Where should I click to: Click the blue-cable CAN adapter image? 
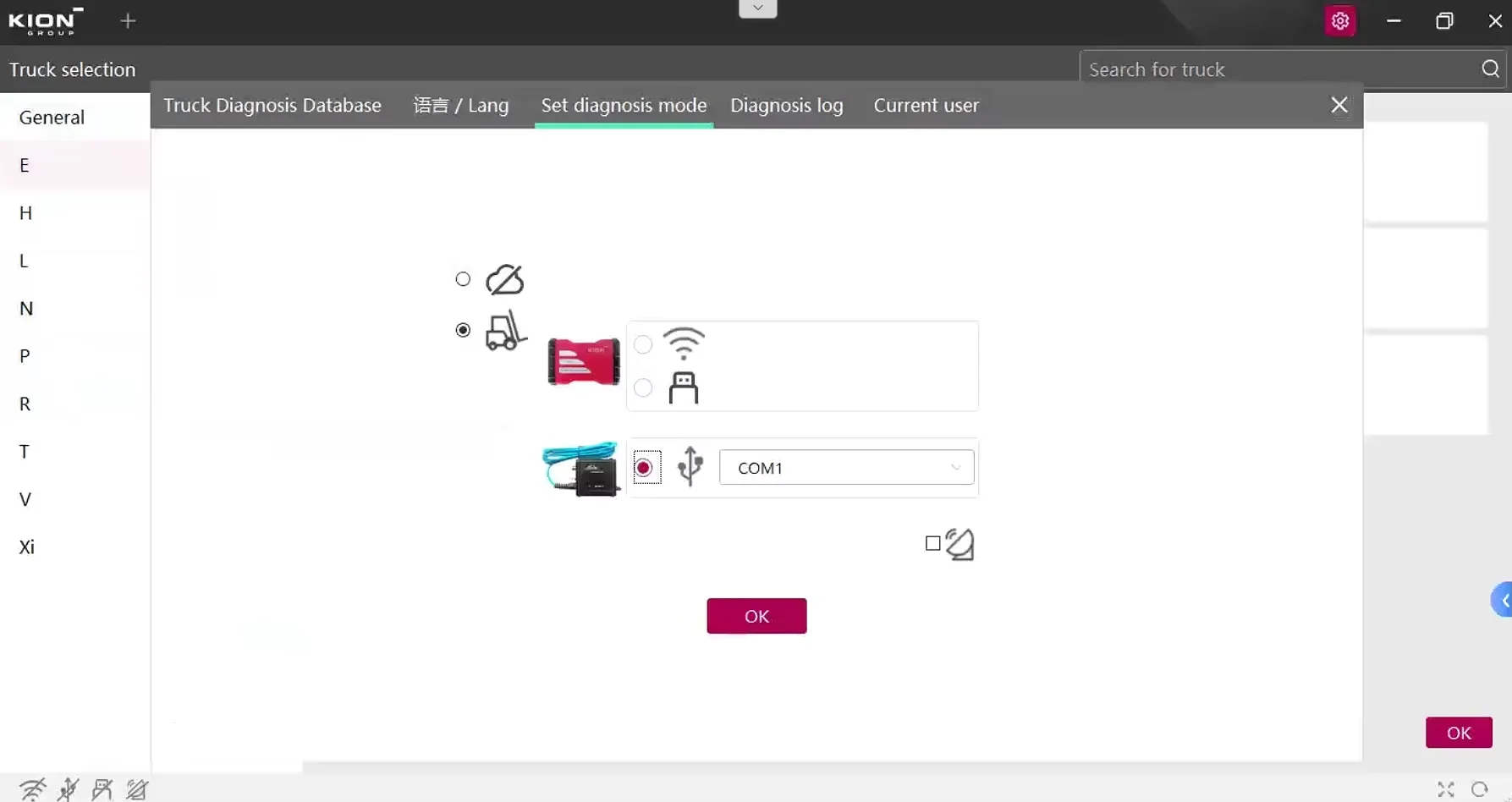click(581, 469)
